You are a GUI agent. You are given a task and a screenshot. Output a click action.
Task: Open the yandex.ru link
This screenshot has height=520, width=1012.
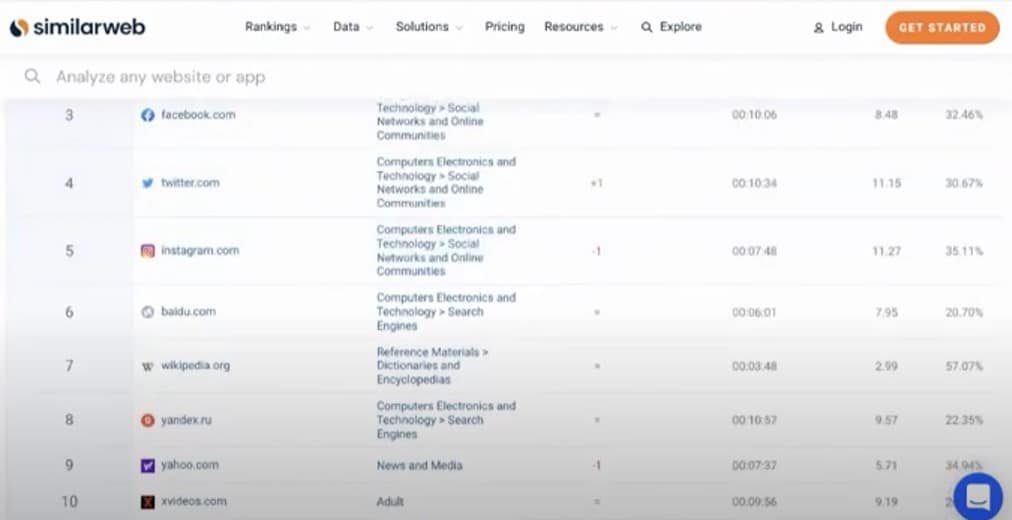[x=187, y=420]
